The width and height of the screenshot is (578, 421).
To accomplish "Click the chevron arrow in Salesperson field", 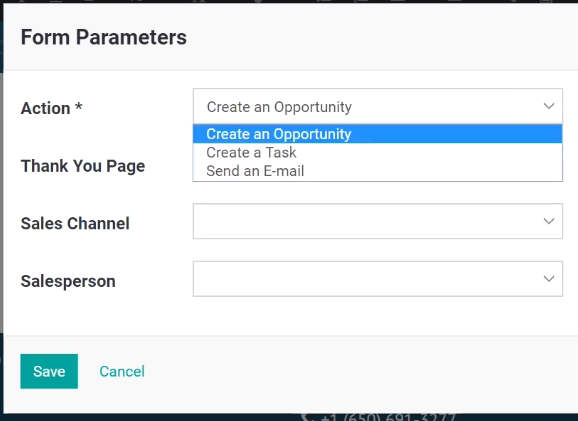I will coord(549,279).
